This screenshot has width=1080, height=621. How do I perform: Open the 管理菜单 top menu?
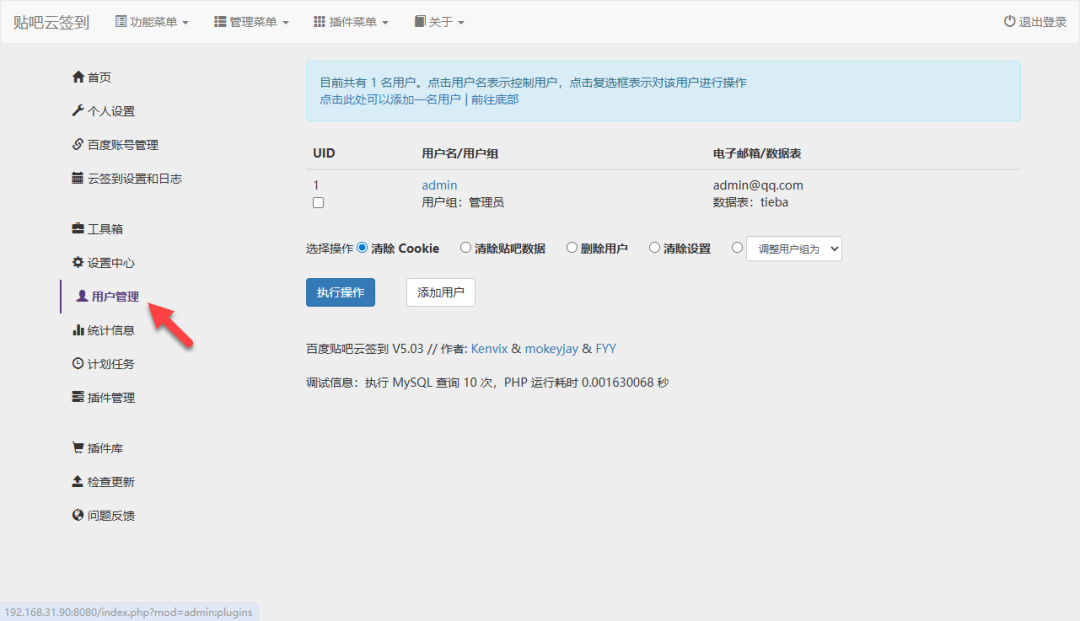[x=251, y=22]
